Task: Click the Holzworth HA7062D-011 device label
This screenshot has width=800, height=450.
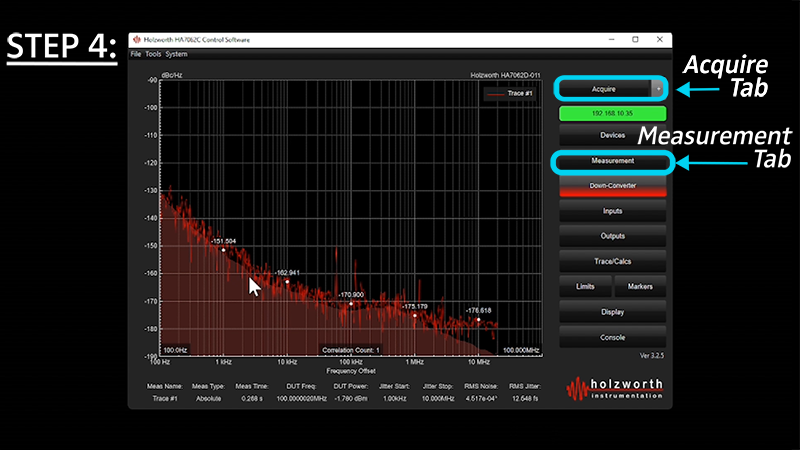Action: 505,75
